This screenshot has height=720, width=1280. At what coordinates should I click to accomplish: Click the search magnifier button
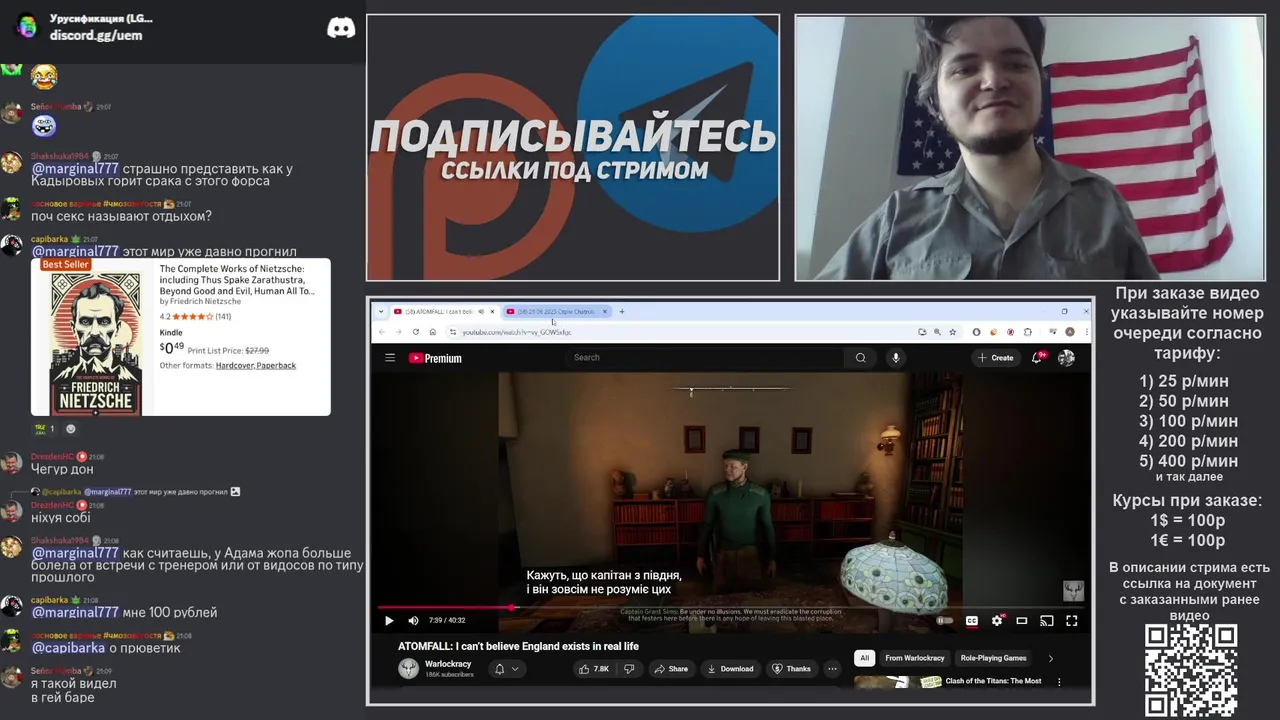coord(860,357)
